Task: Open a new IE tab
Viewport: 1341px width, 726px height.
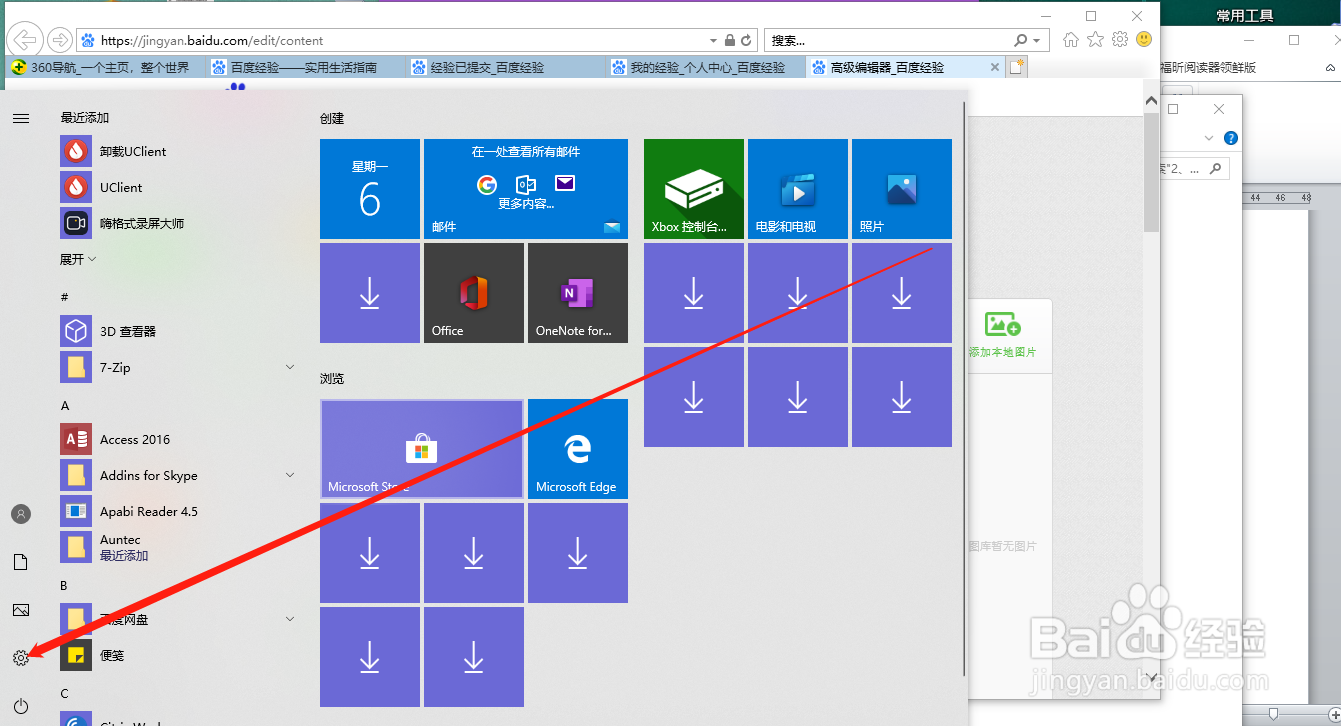Action: 1017,68
